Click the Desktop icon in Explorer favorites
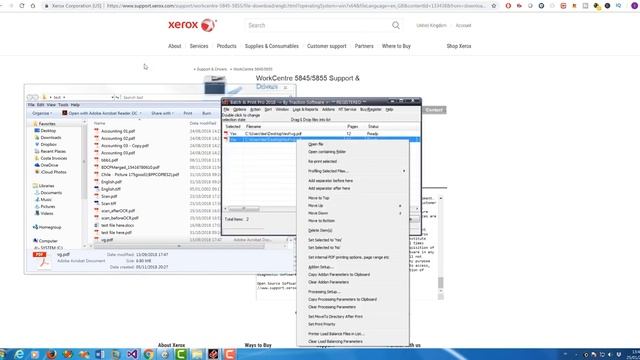This screenshot has width=640, height=360. coord(37,131)
